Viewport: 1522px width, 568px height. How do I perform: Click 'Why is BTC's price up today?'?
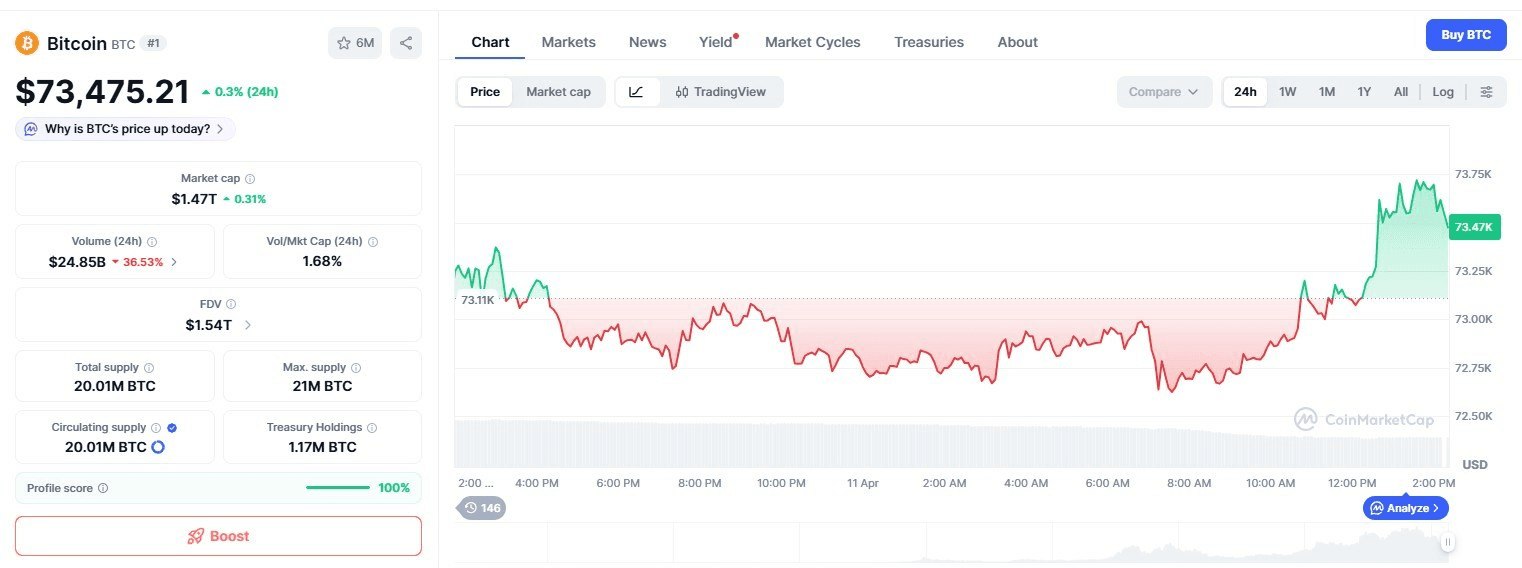click(127, 129)
